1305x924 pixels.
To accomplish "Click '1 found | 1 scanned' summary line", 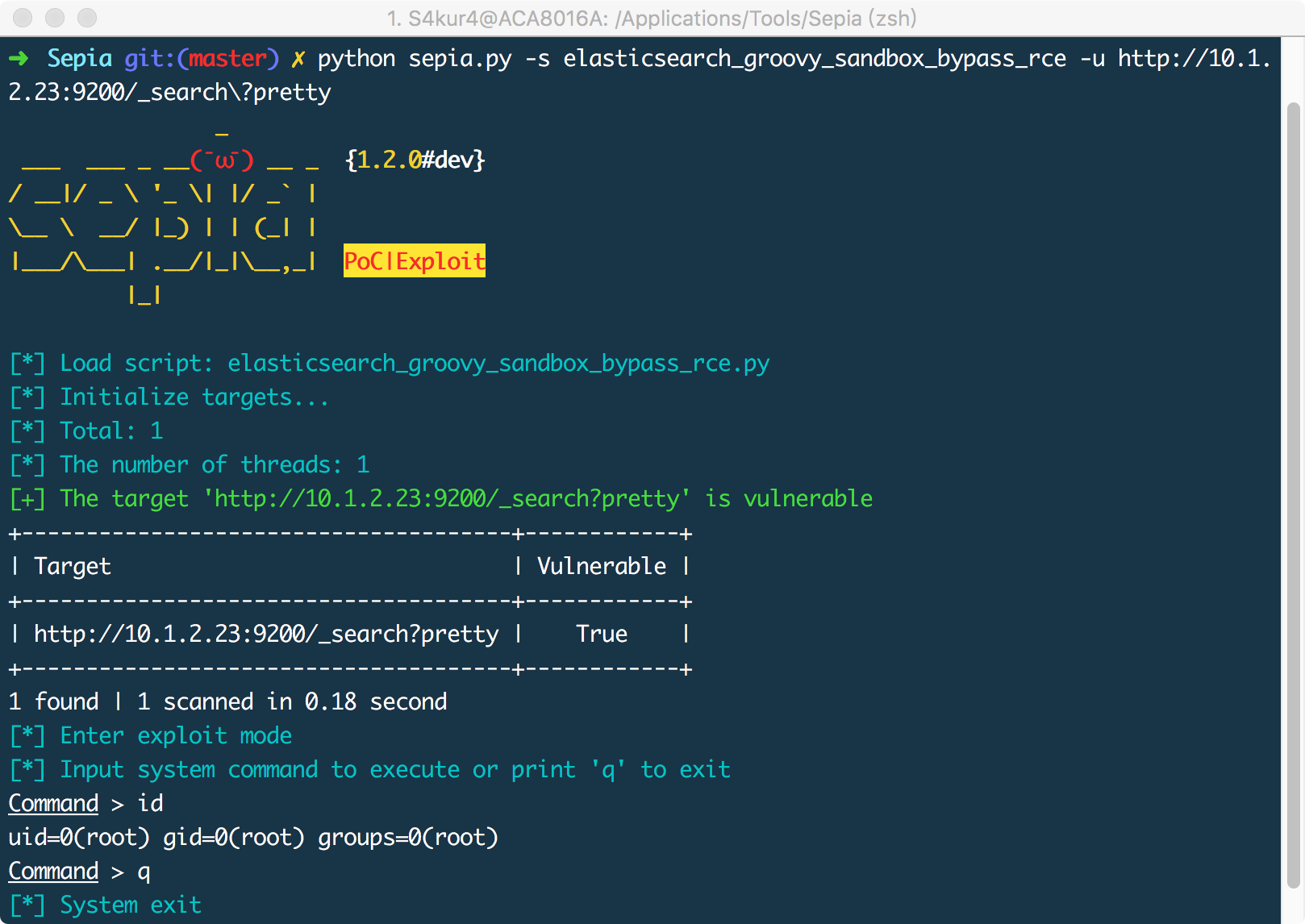I will (x=227, y=702).
